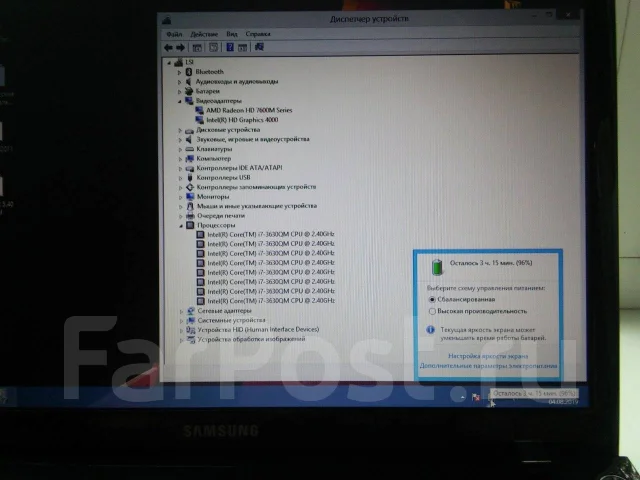This screenshot has width=640, height=480.
Task: Click the Клавиатуры keyboard icon
Action: point(189,149)
